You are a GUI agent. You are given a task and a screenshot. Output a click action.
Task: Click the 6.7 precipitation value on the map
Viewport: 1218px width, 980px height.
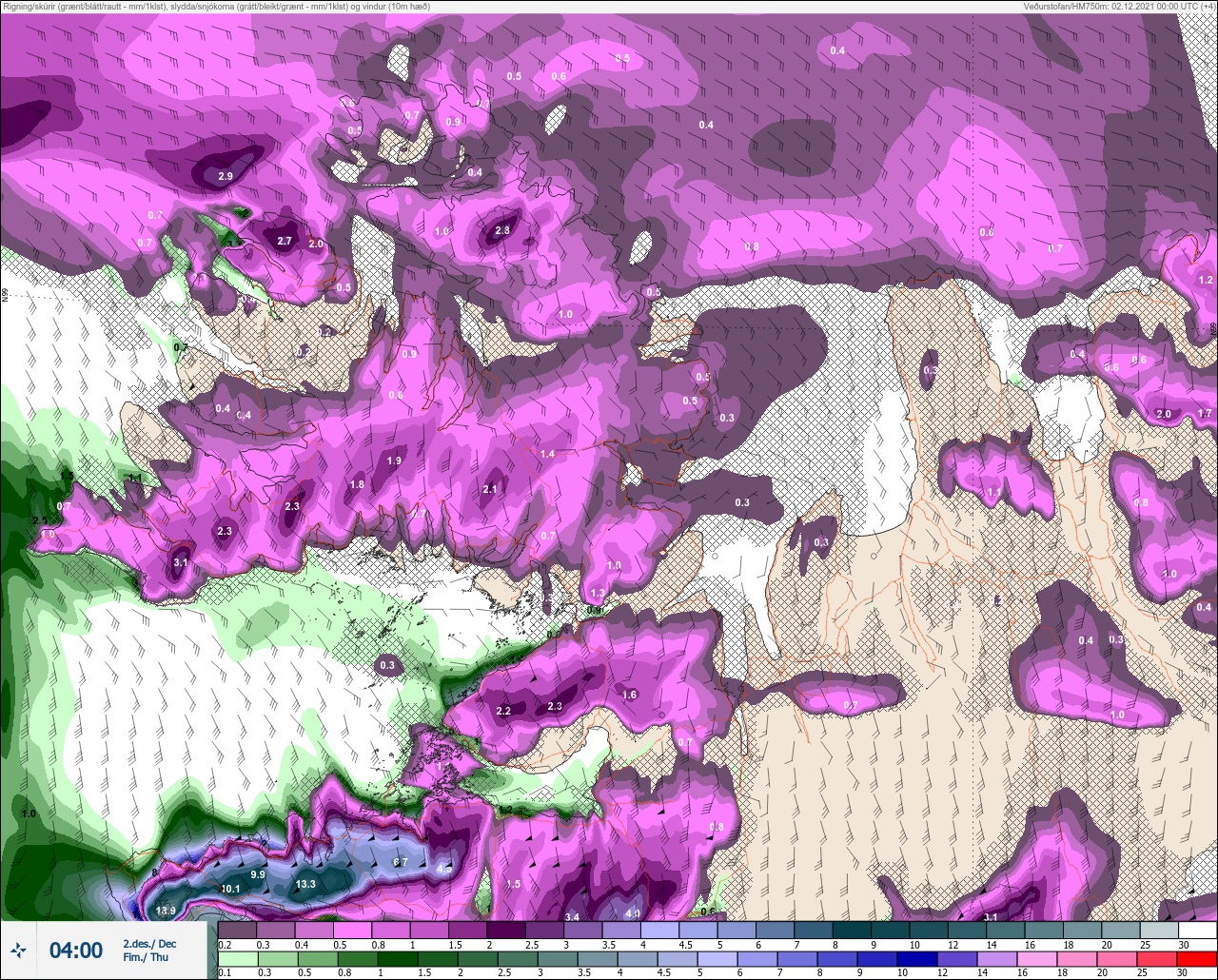(401, 862)
